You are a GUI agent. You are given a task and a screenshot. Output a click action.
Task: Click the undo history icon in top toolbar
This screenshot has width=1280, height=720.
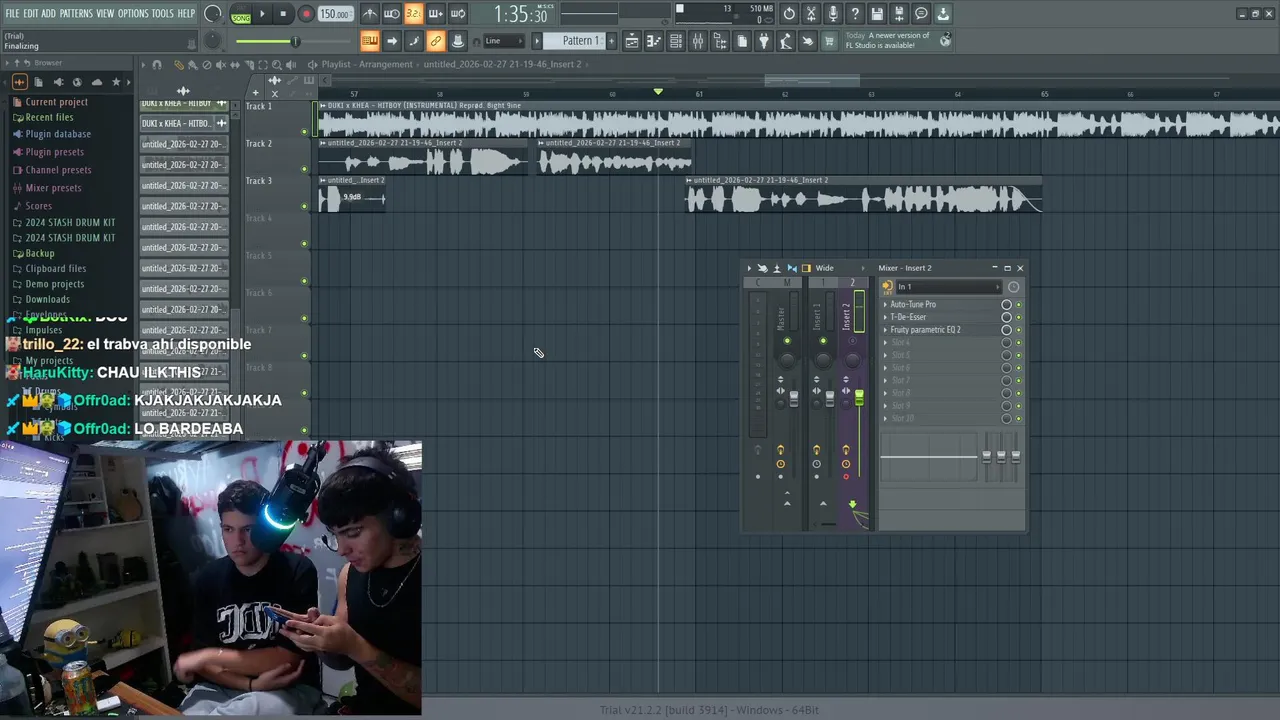(x=789, y=14)
